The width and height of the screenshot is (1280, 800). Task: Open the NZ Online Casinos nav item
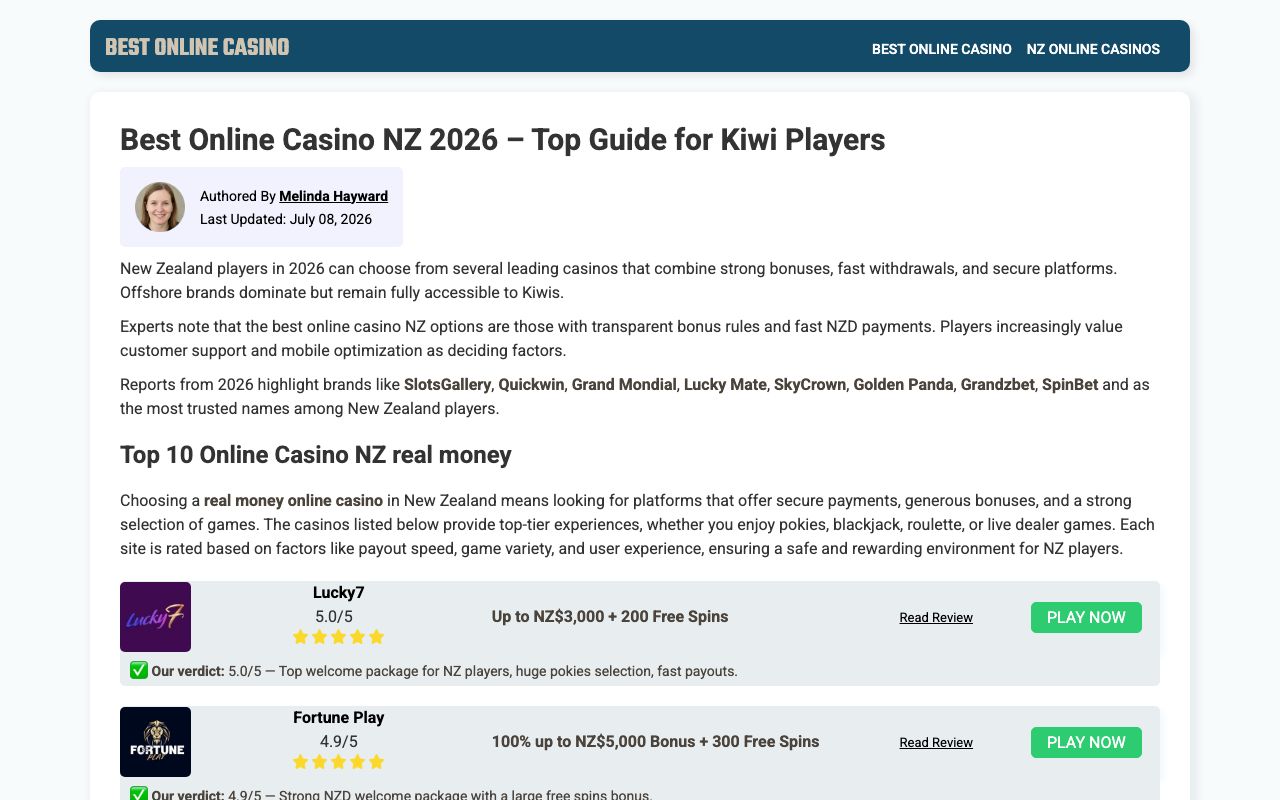tap(1093, 49)
